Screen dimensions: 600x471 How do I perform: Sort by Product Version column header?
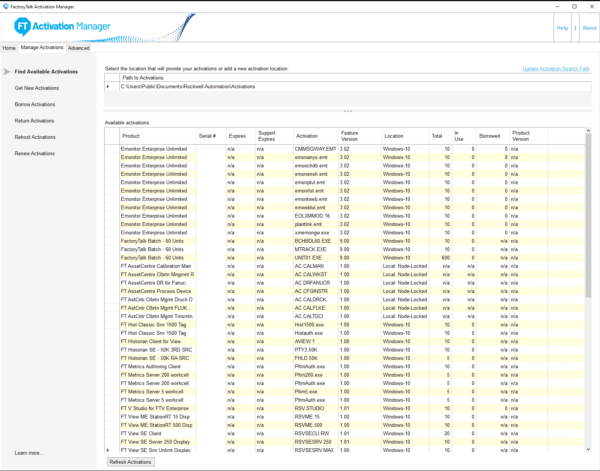tap(528, 136)
